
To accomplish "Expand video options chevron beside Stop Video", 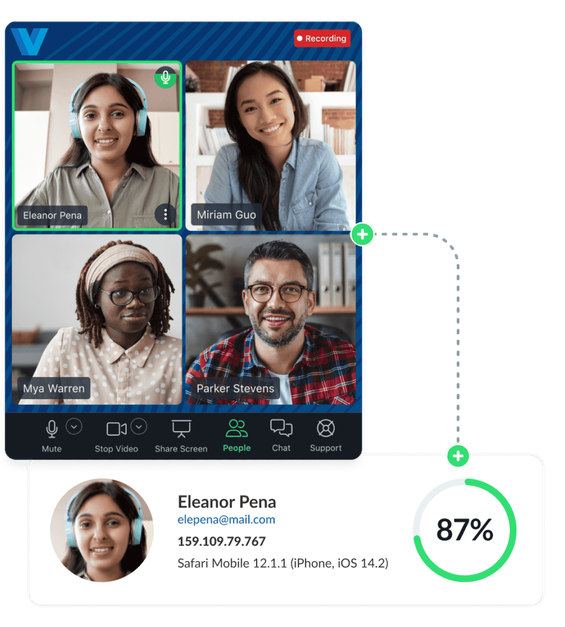I will (139, 426).
